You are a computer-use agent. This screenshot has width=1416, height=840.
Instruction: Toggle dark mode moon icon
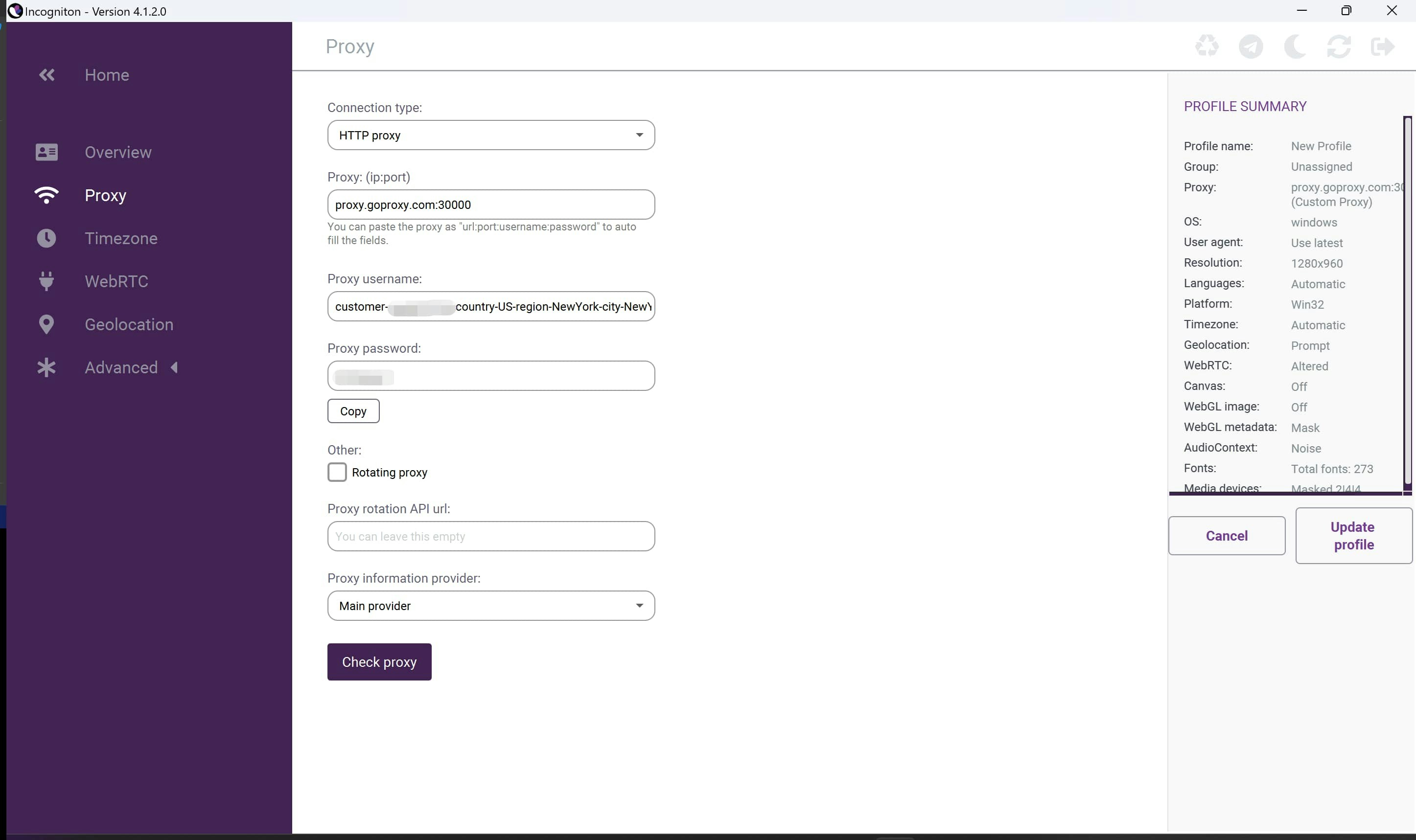(x=1294, y=46)
